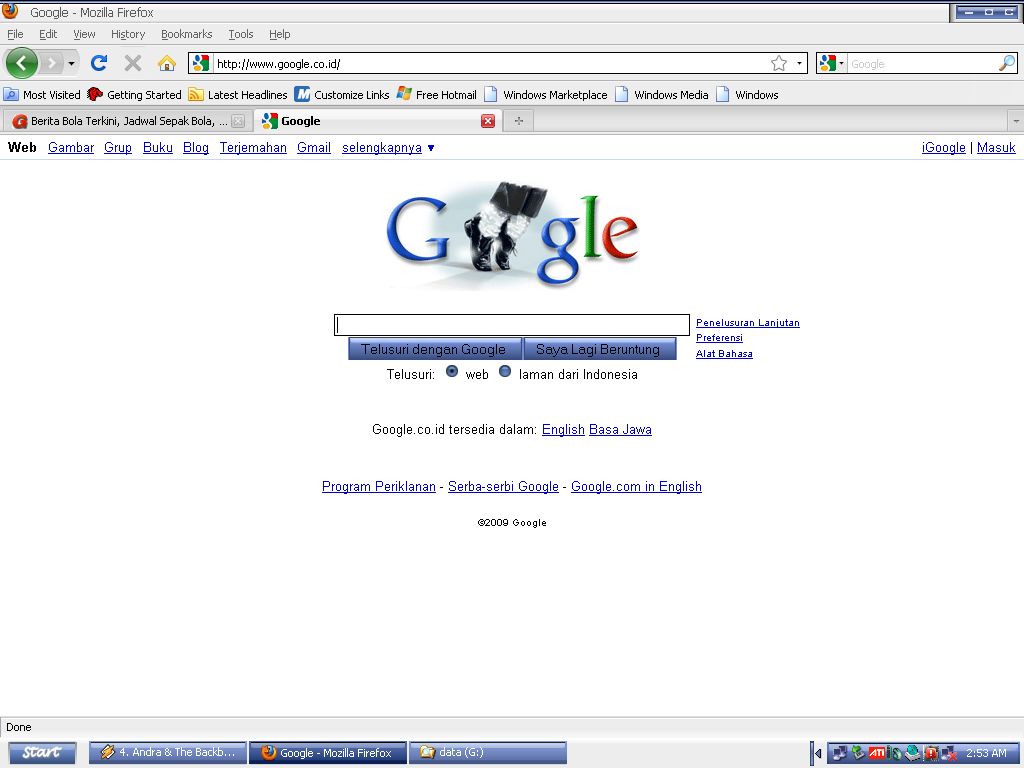Open the Edit menu
The image size is (1024, 768).
48,34
